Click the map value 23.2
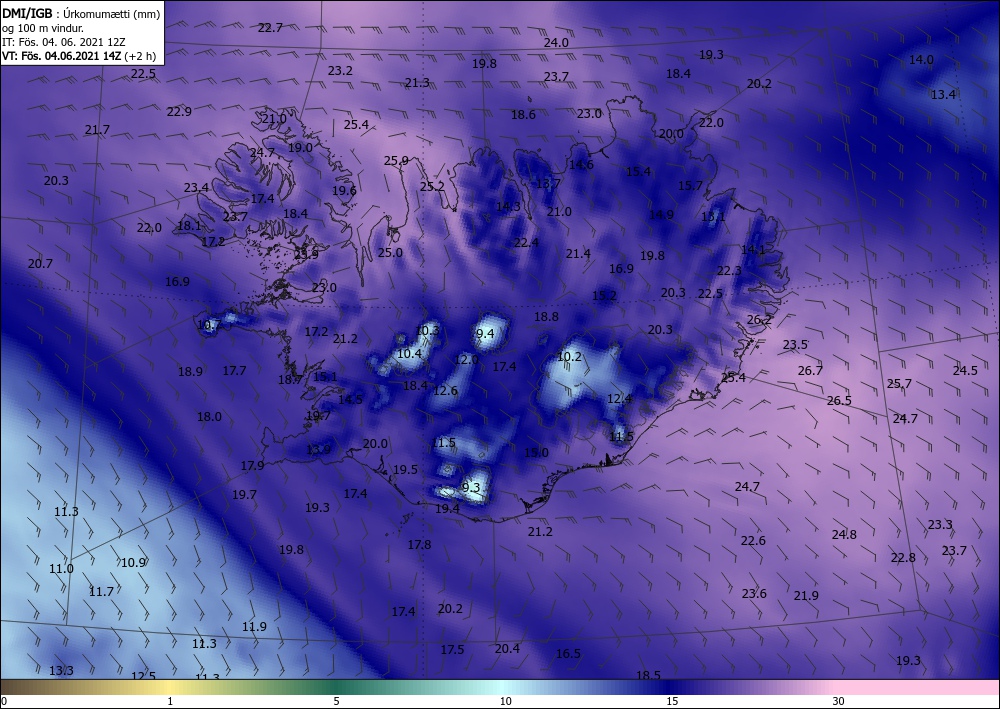Image resolution: width=1000 pixels, height=709 pixels. [x=340, y=71]
